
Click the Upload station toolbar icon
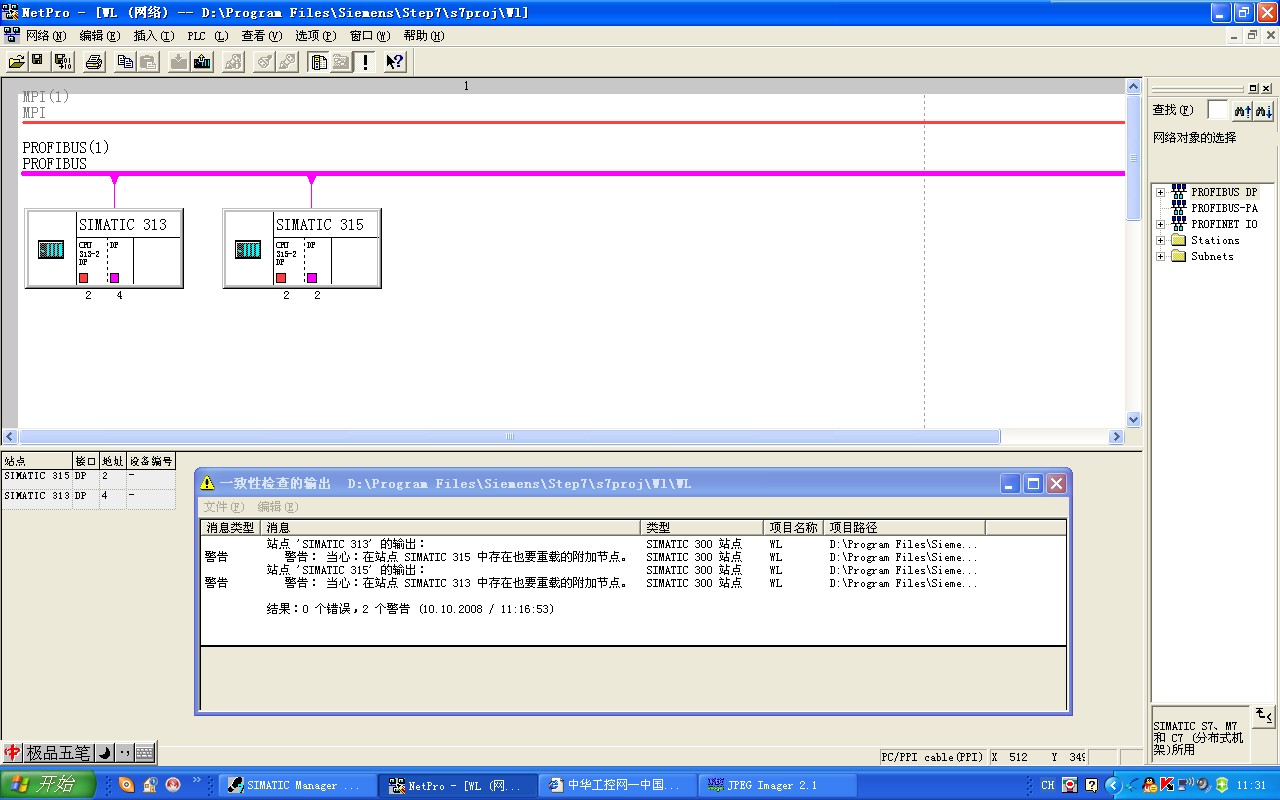pos(202,62)
